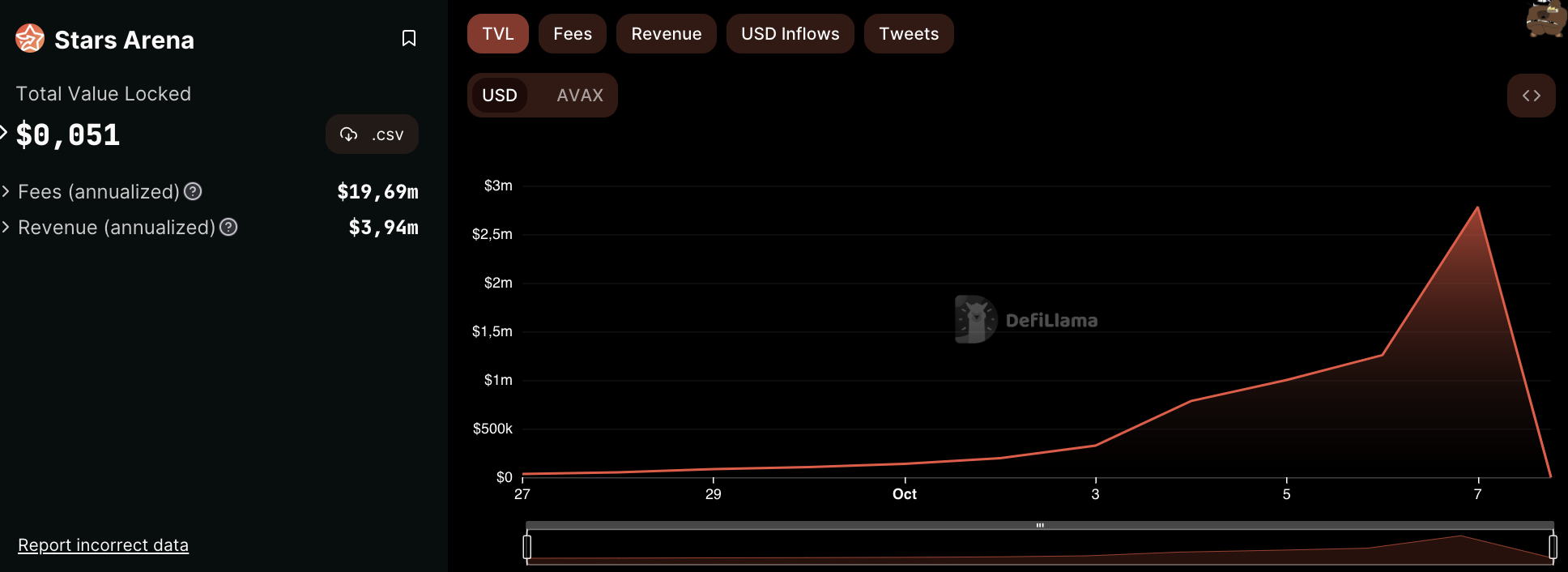Open the embed chart code button
1568x572 pixels.
pos(1531,96)
